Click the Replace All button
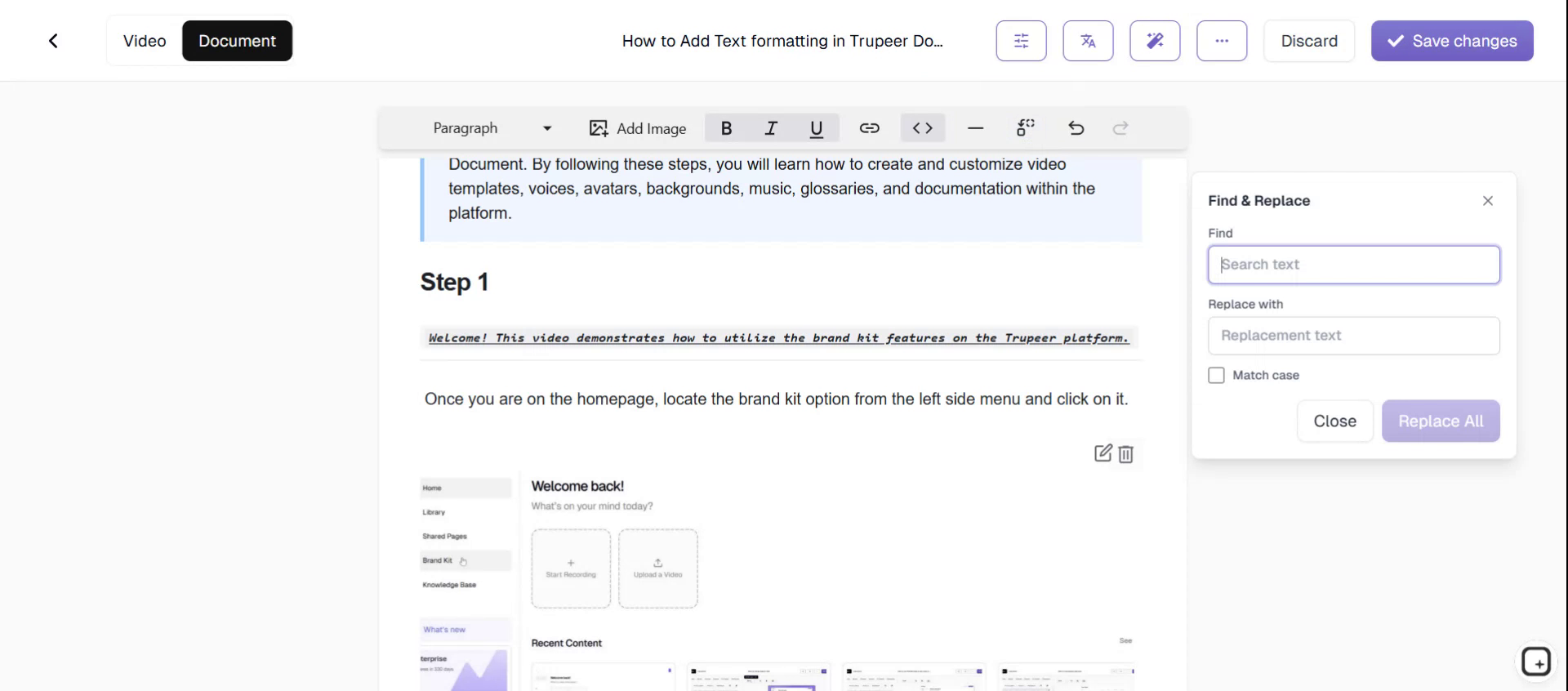 click(1441, 421)
